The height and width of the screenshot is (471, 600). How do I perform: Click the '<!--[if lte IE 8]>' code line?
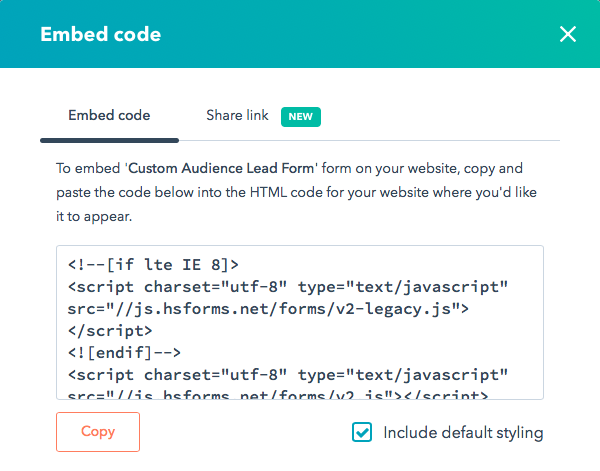(x=153, y=265)
